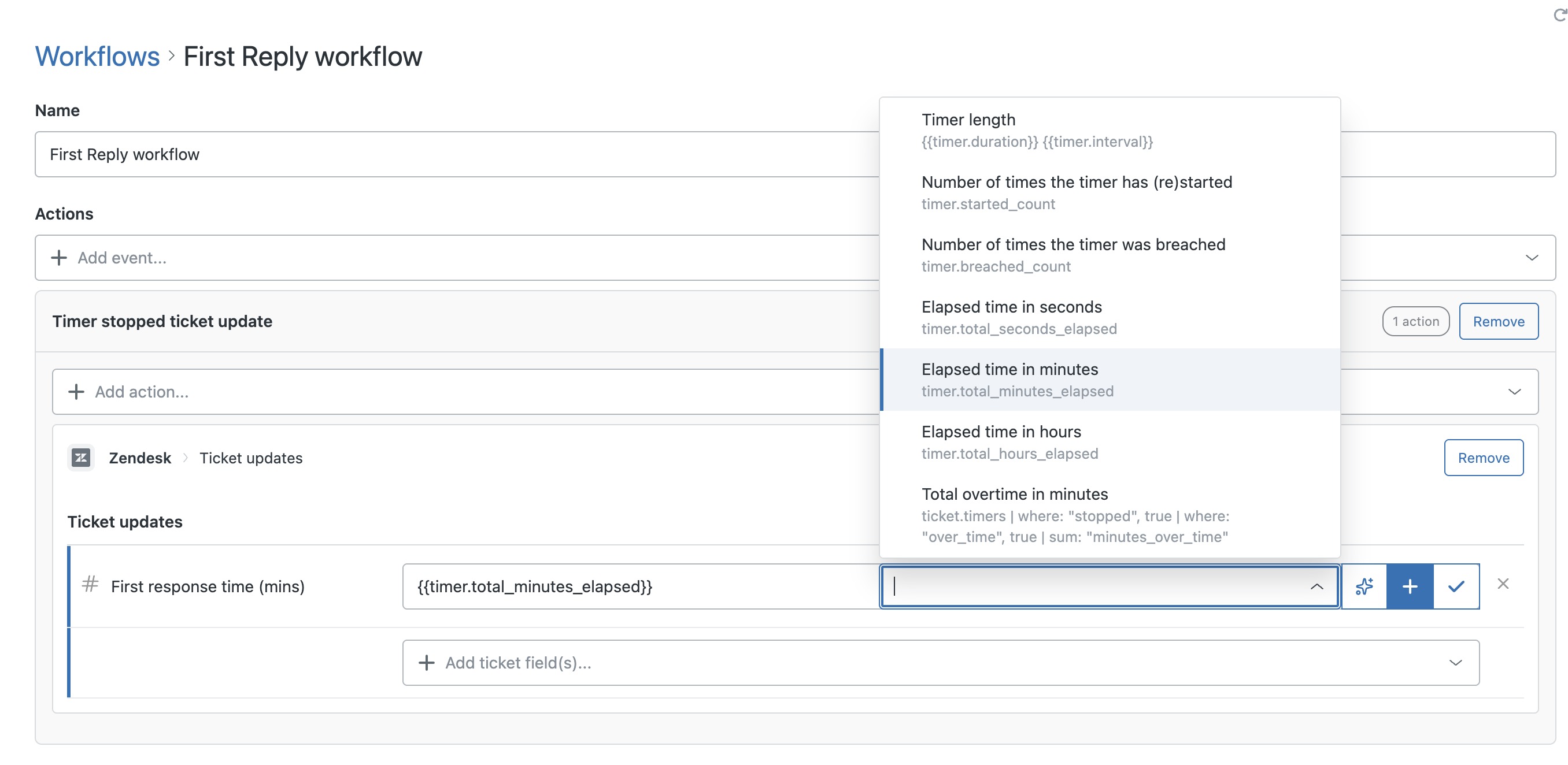Click the refresh icon at top right
Image resolution: width=1568 pixels, height=765 pixels.
[x=1559, y=14]
